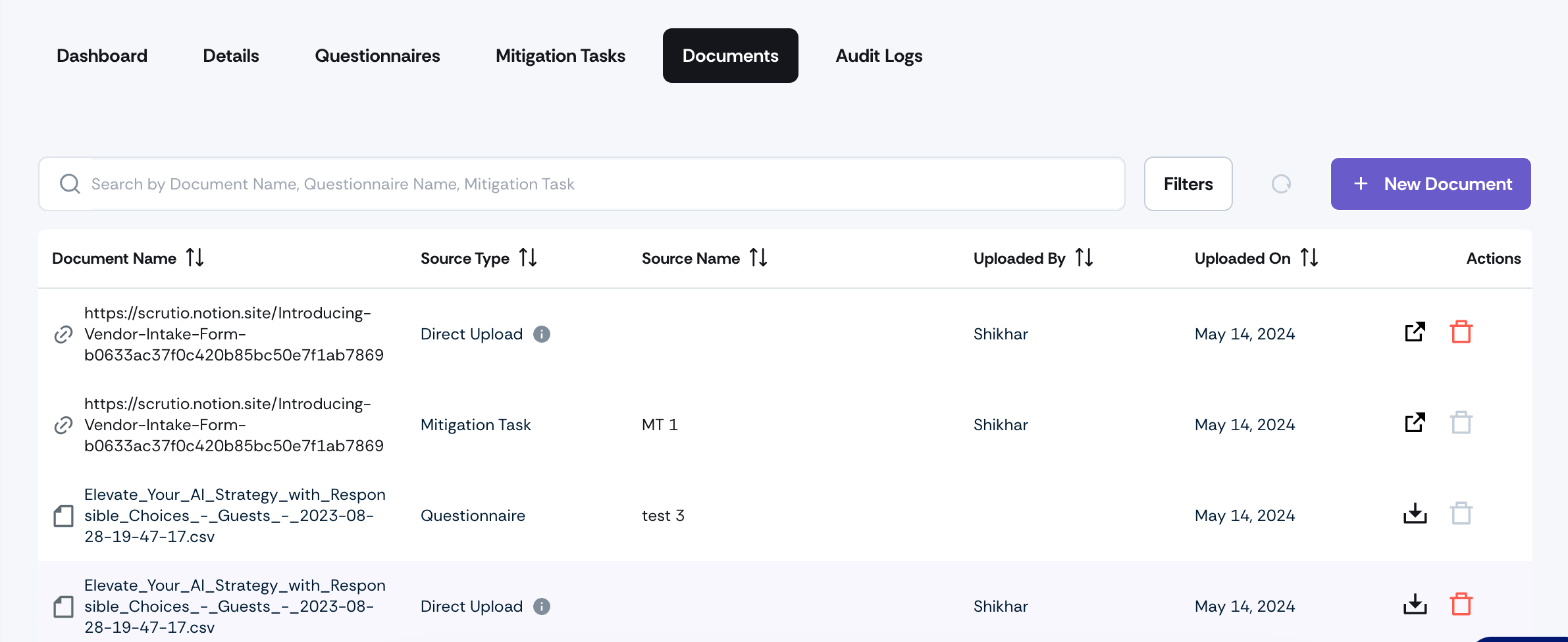Click May 14, 2024 in test 3 row
The height and width of the screenshot is (642, 1568).
[1245, 516]
